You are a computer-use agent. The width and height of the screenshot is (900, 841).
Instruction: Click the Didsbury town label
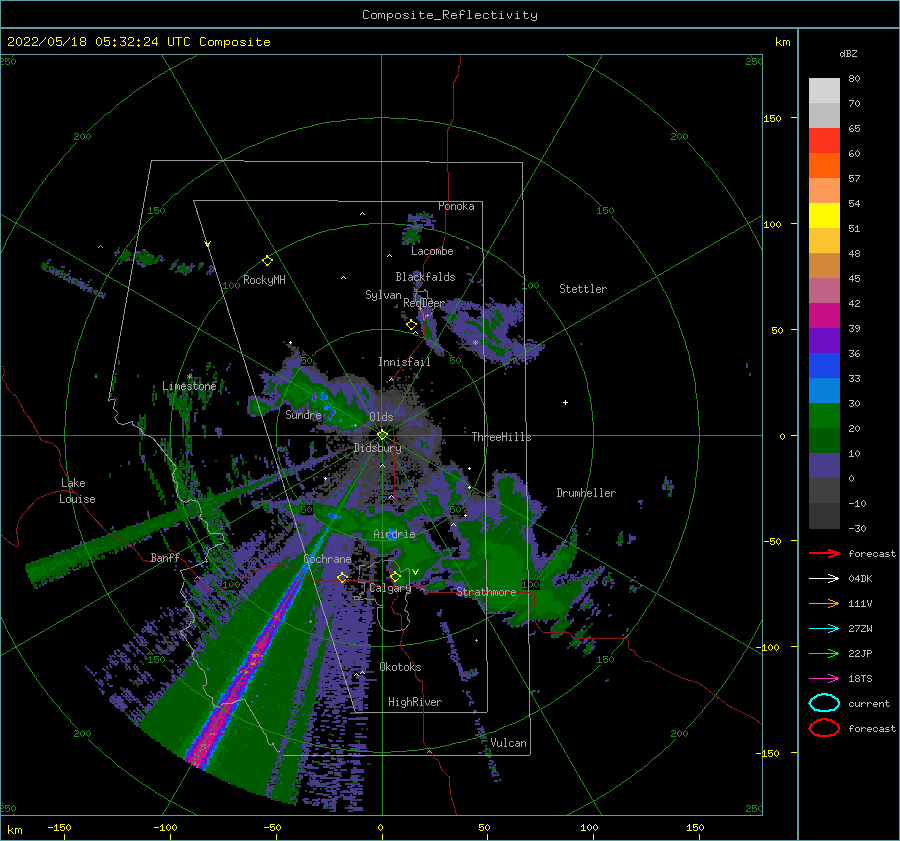coord(377,448)
